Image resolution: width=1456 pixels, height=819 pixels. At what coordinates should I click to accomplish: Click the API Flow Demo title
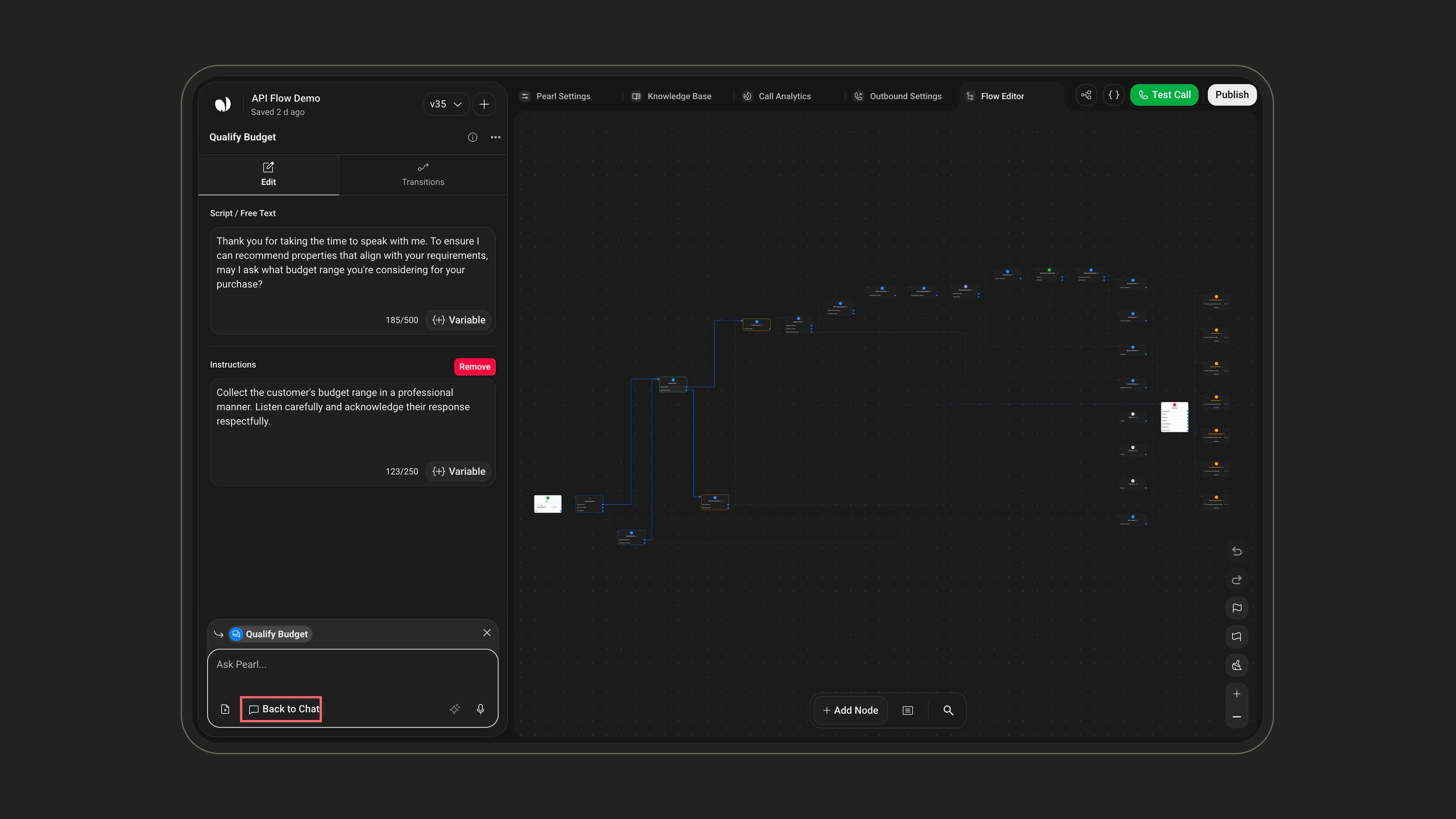coord(286,98)
